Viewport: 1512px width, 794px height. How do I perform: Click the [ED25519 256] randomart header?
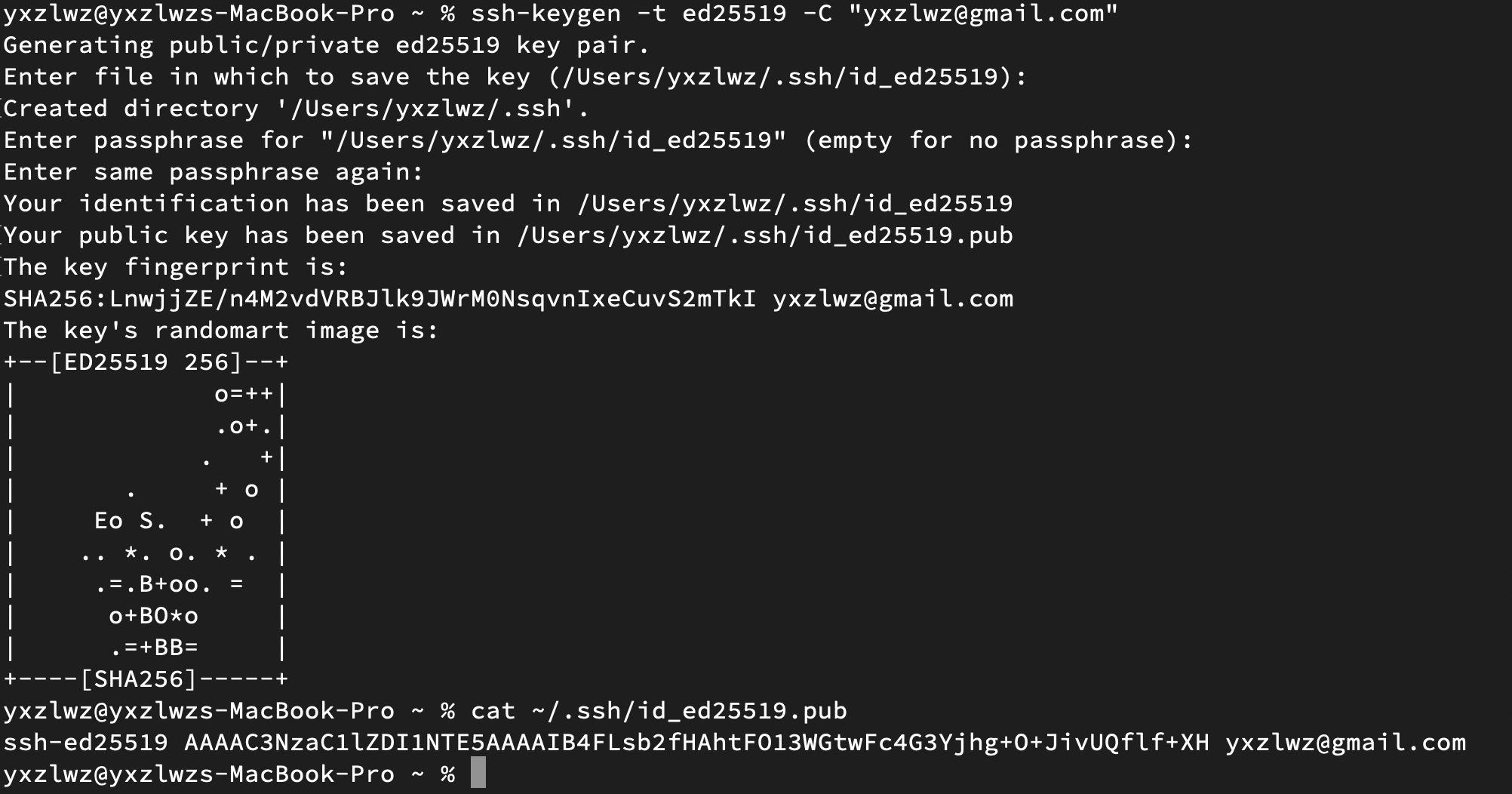pyautogui.click(x=146, y=362)
